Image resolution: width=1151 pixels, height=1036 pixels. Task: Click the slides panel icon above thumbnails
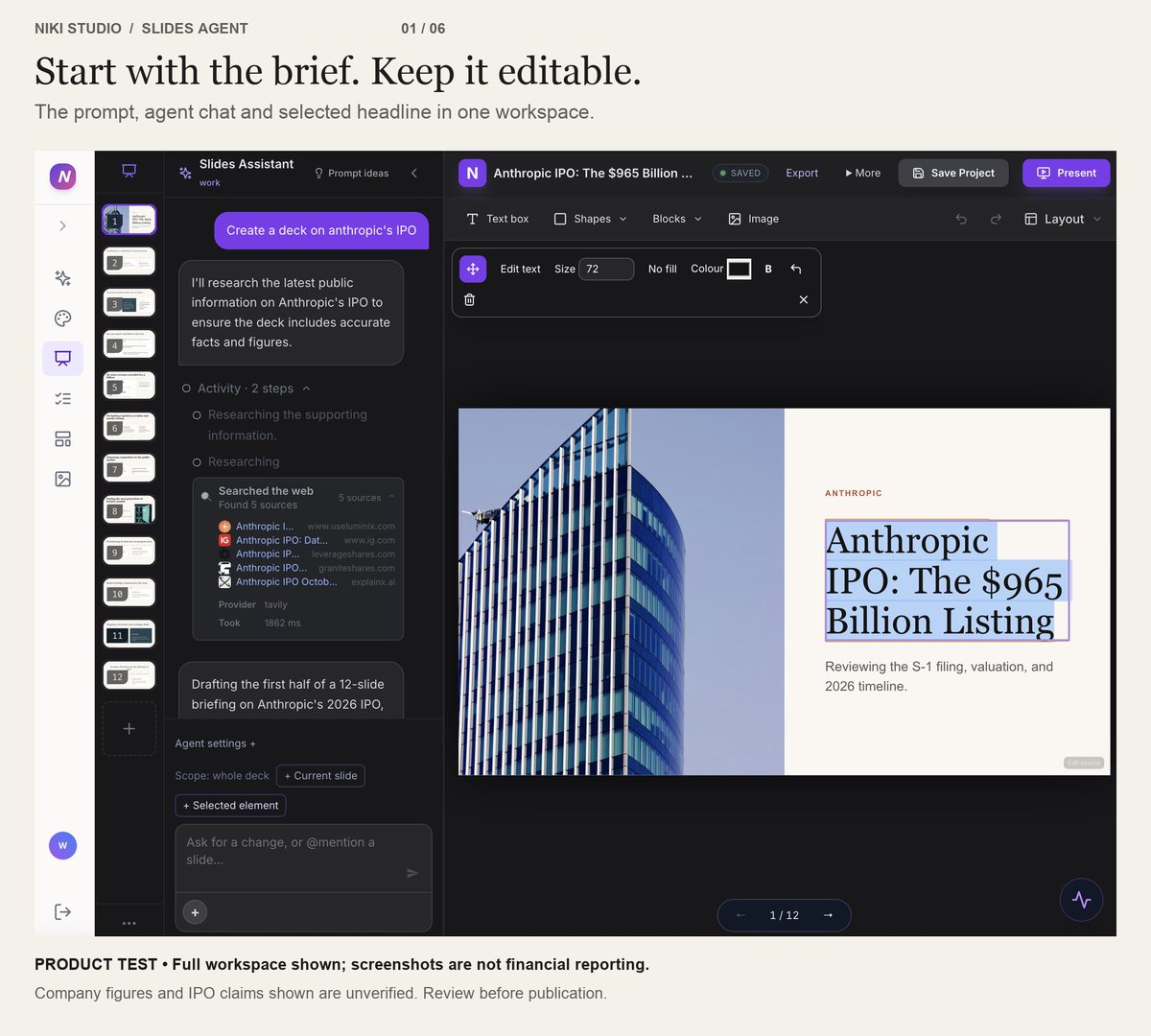(x=129, y=171)
